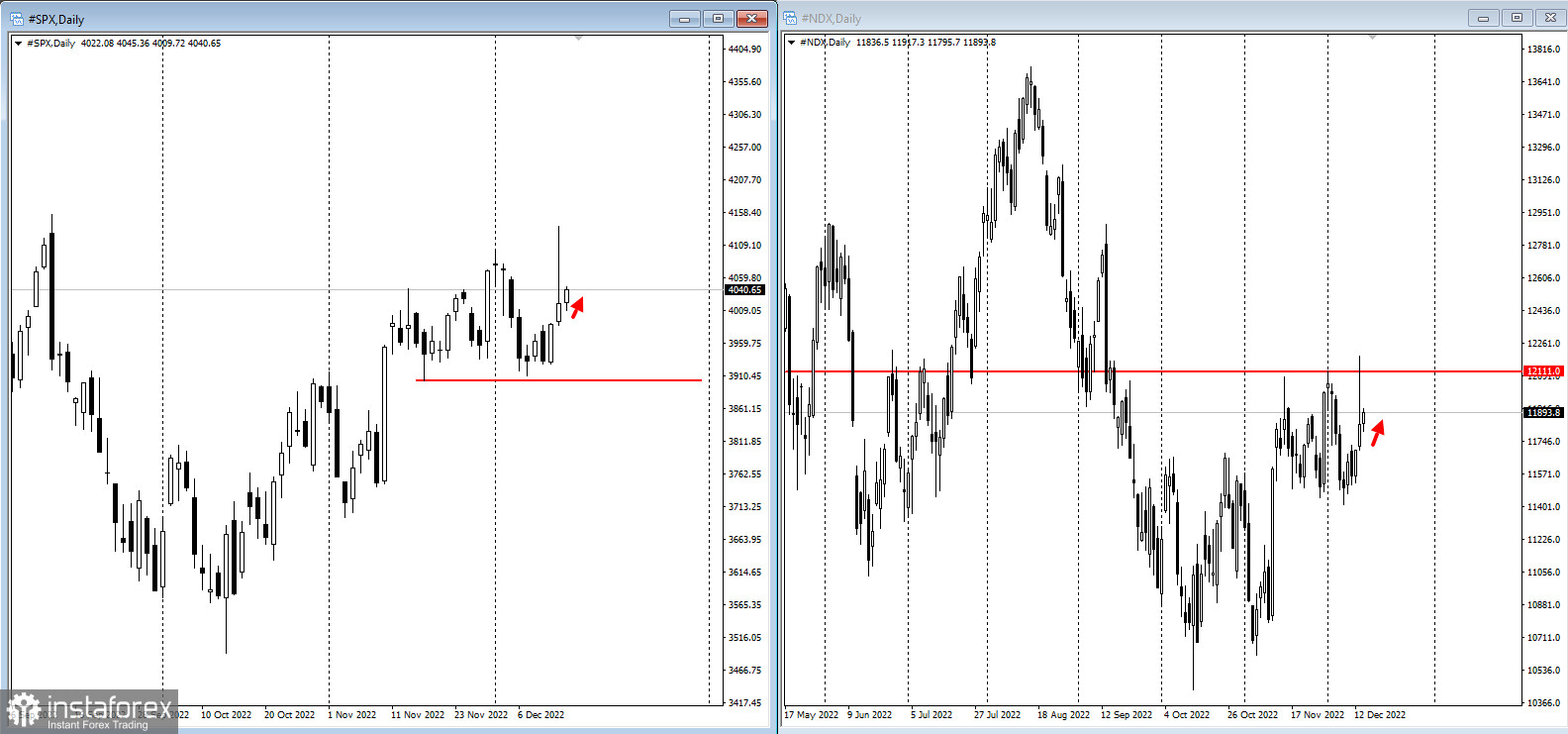
Task: Click date 4 Oct 2022 on NDX timeline
Action: point(1187,715)
